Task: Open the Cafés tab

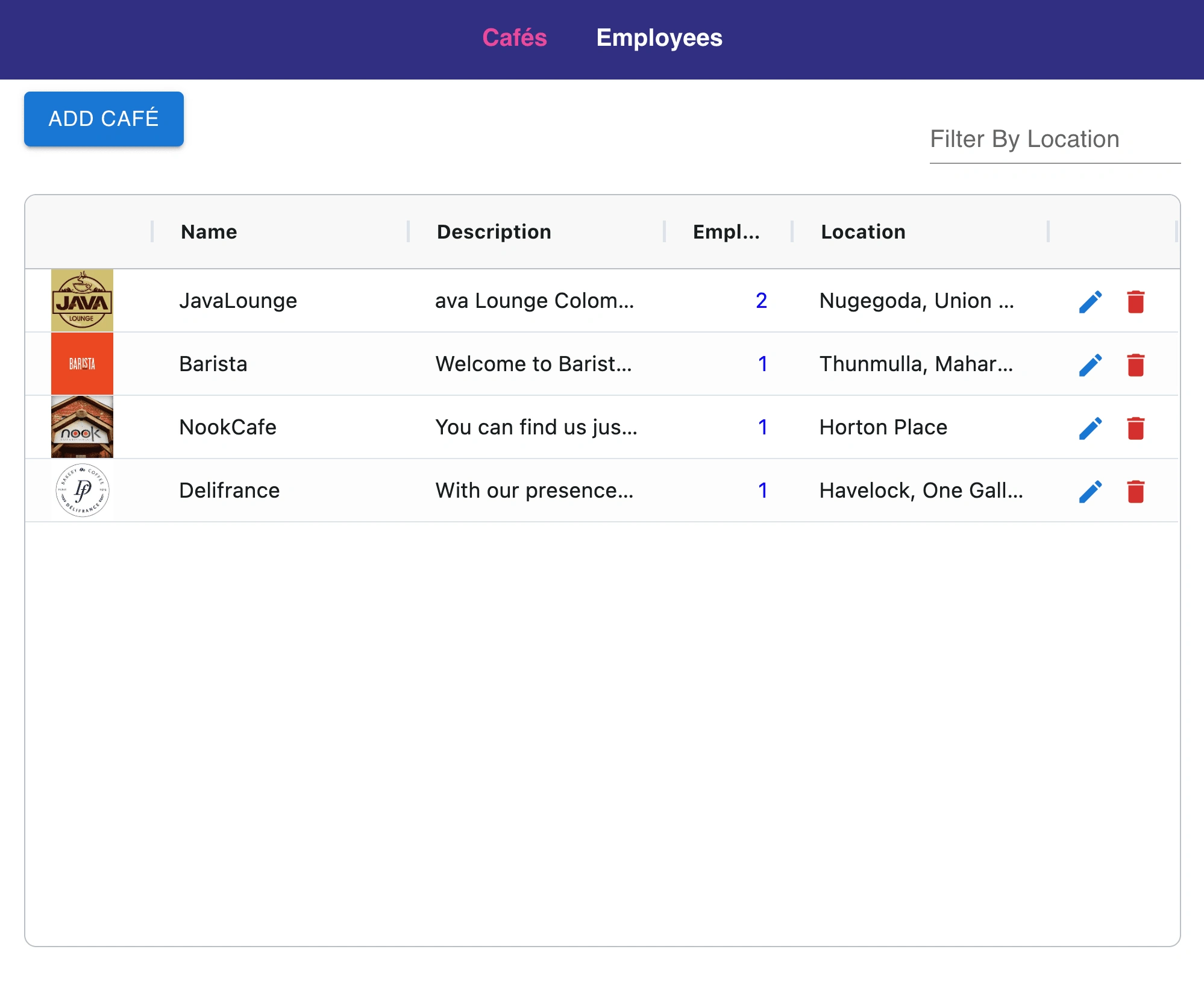Action: click(515, 38)
